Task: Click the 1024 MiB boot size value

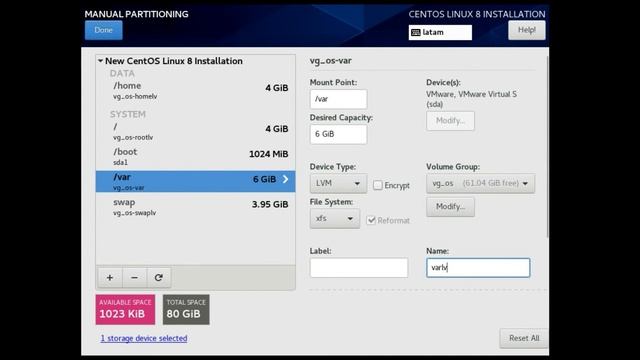Action: 269,154
